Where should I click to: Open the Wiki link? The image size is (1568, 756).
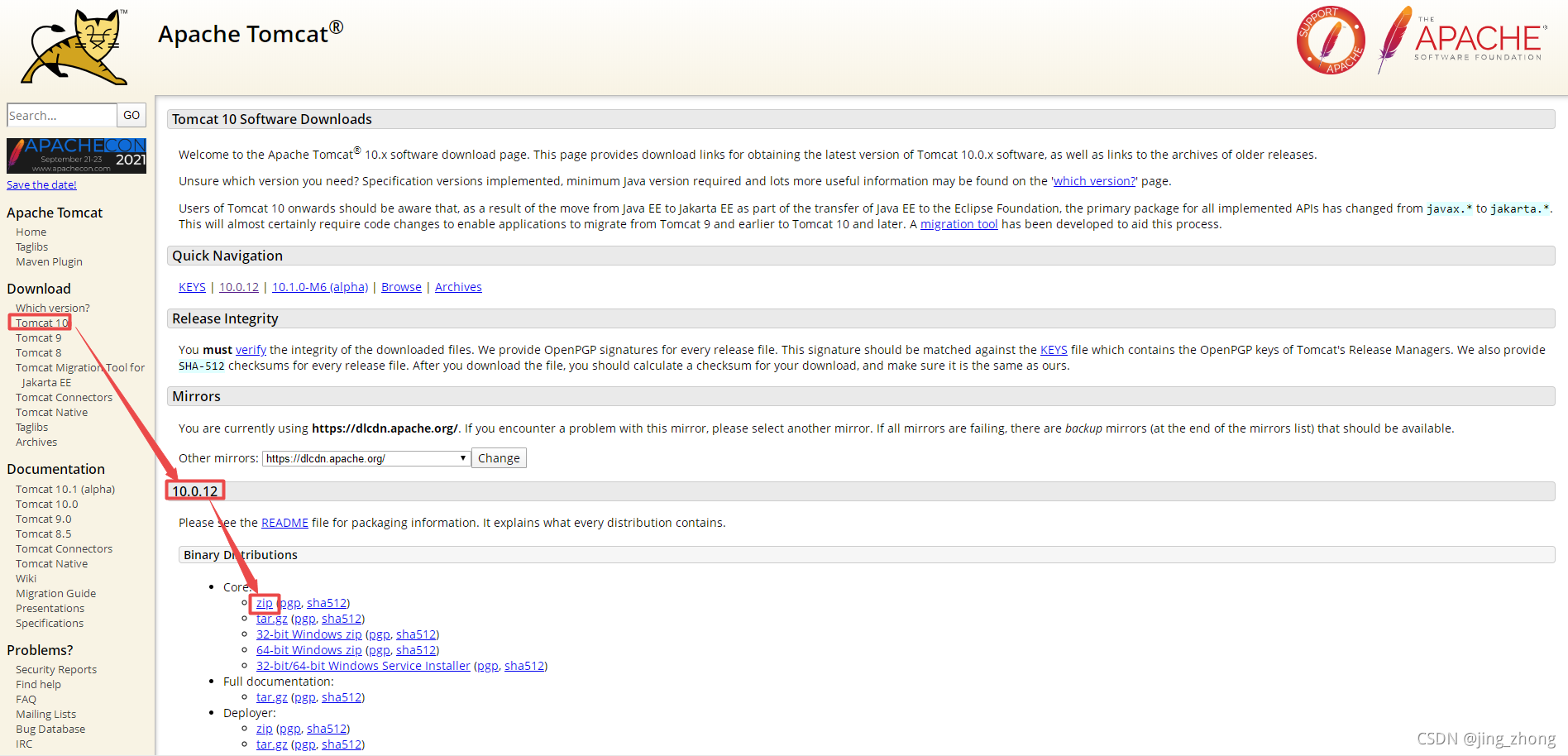click(x=26, y=579)
